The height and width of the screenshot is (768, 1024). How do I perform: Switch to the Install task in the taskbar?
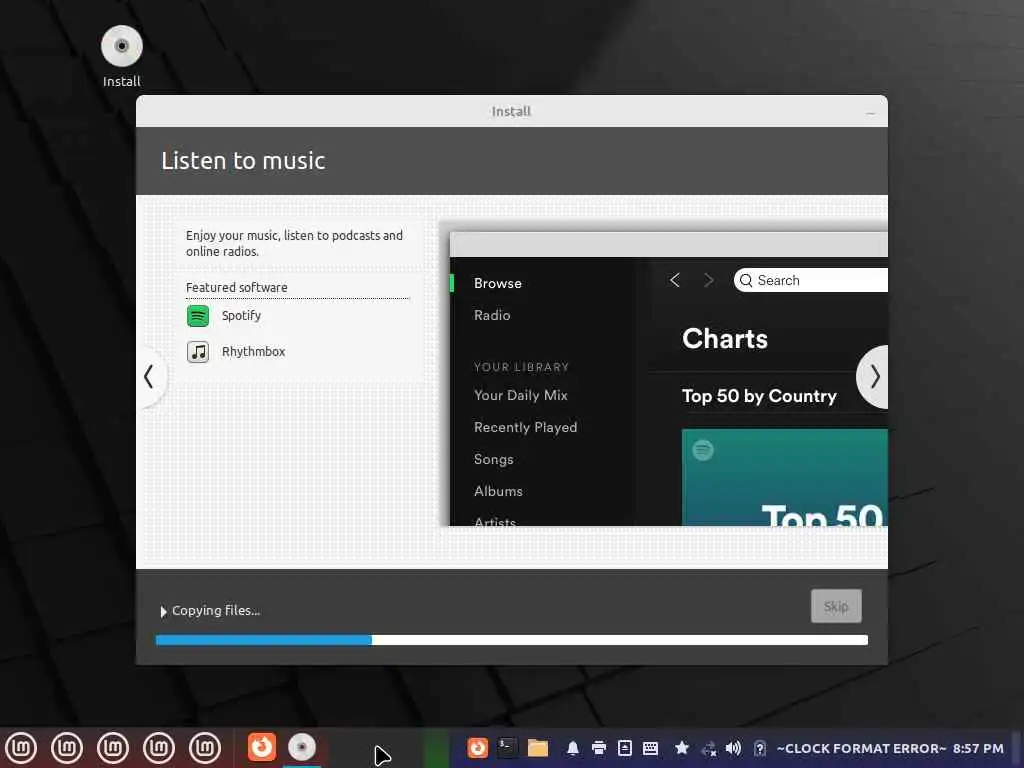click(302, 747)
